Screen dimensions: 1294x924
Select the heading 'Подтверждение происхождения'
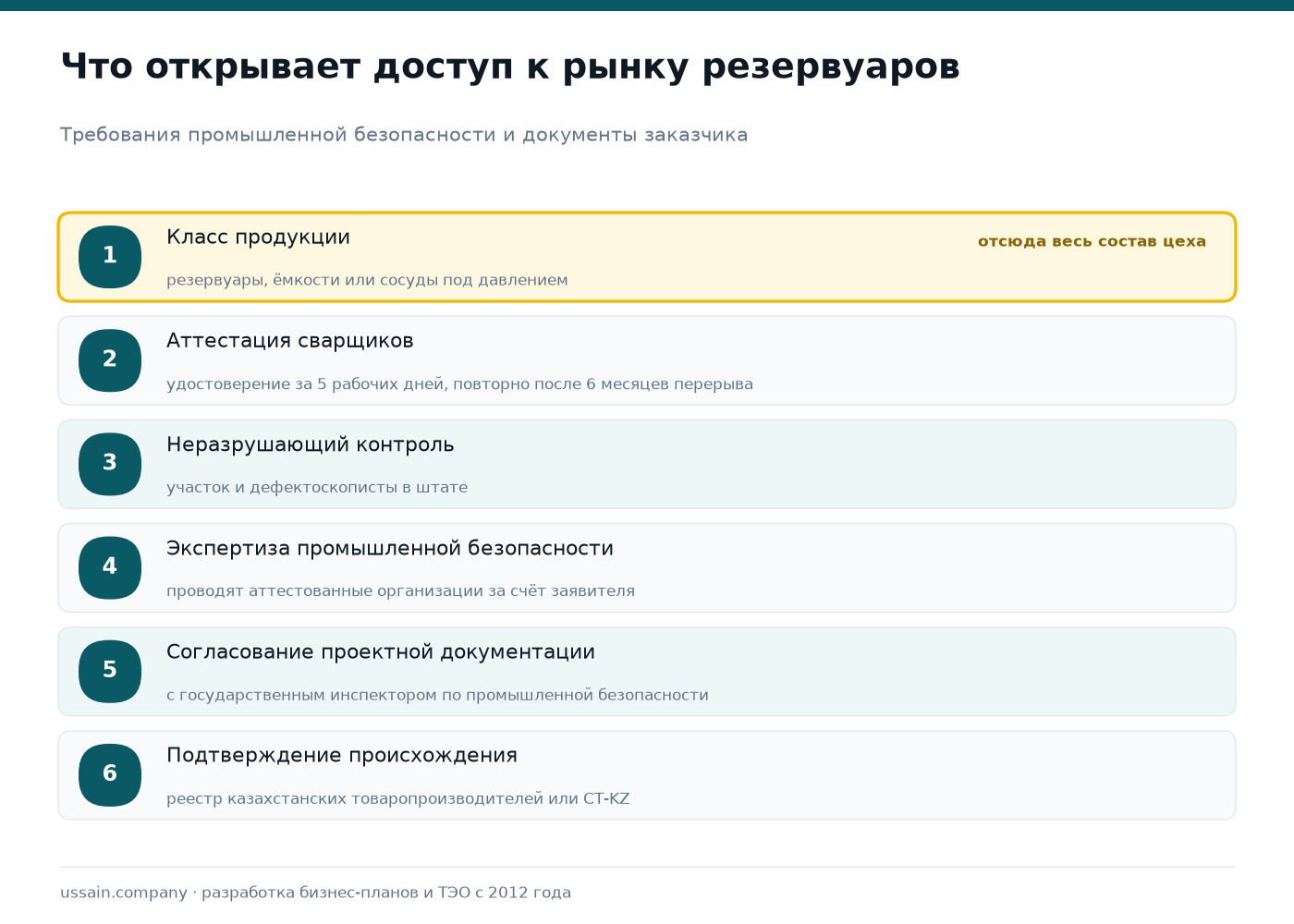341,756
